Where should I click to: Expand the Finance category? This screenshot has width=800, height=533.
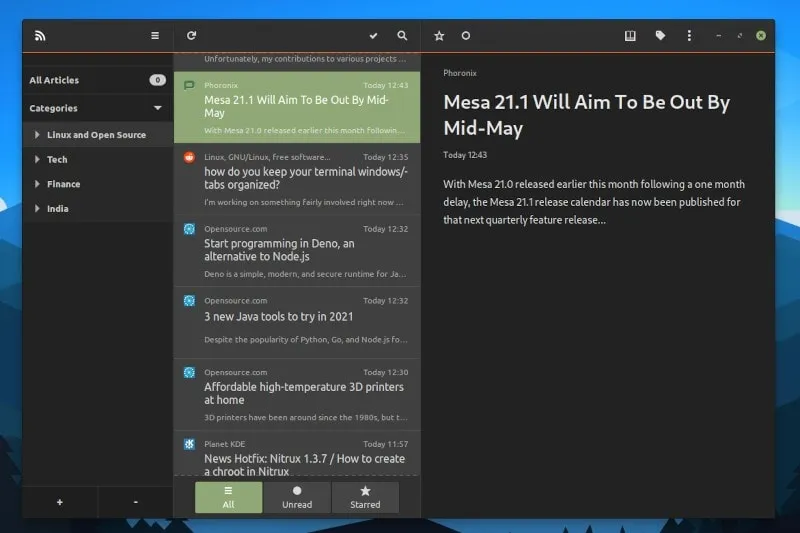pyautogui.click(x=38, y=184)
